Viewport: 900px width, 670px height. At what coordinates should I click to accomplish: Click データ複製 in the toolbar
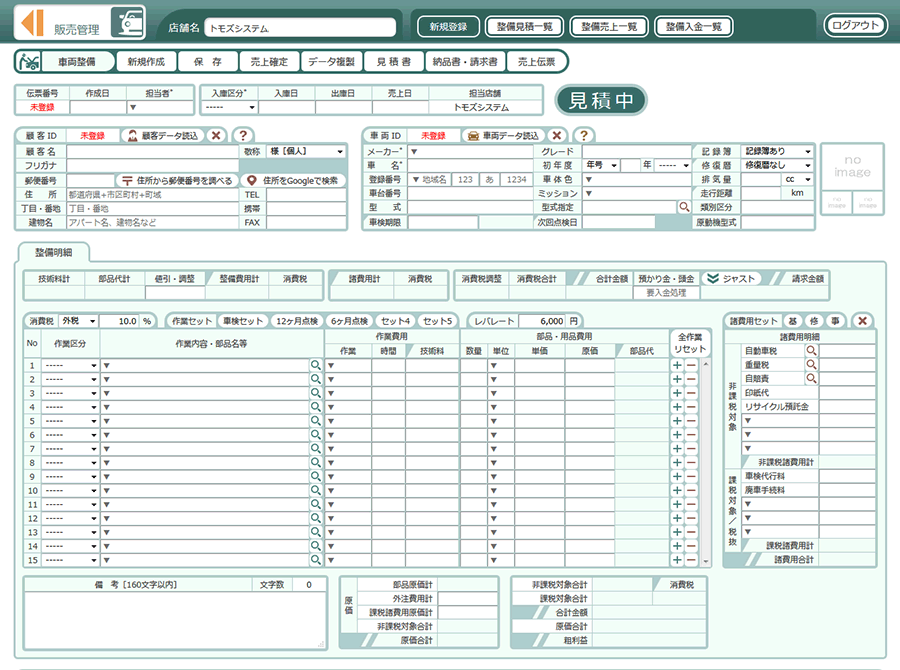(331, 61)
